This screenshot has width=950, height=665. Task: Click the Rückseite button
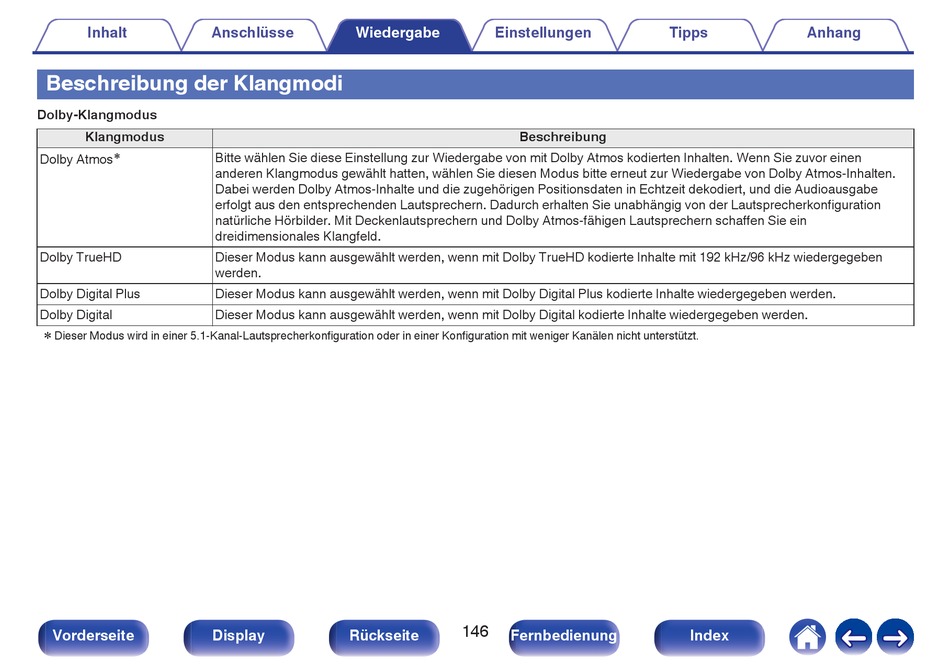point(384,637)
